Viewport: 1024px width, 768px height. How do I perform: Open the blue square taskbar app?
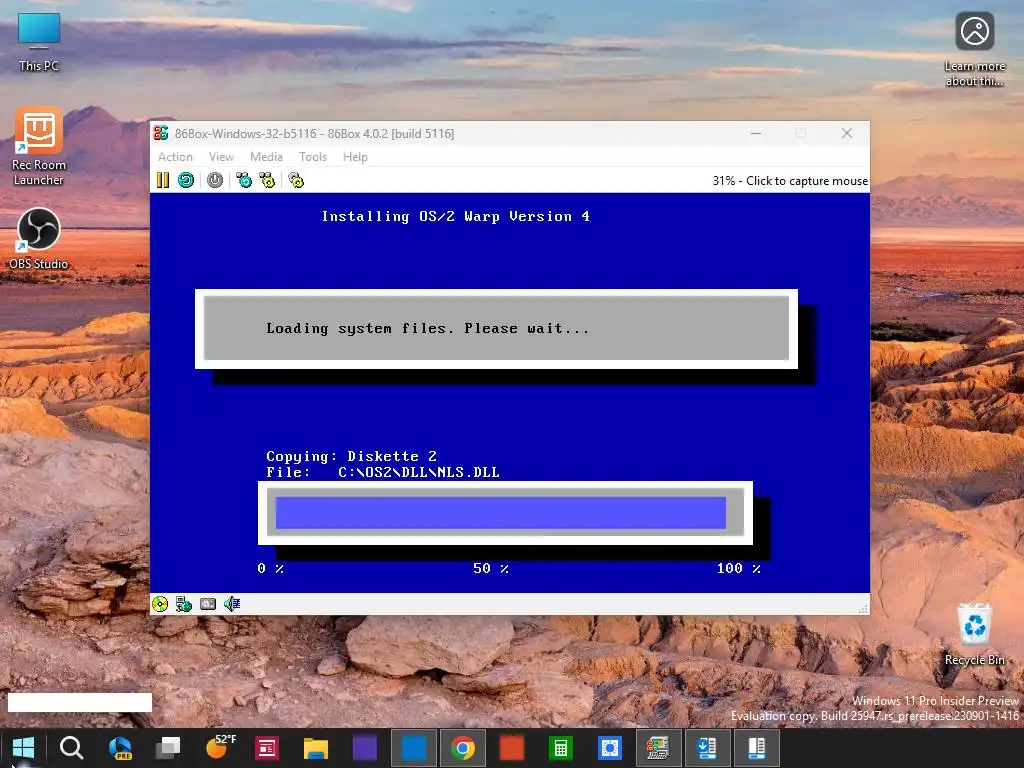pos(413,748)
